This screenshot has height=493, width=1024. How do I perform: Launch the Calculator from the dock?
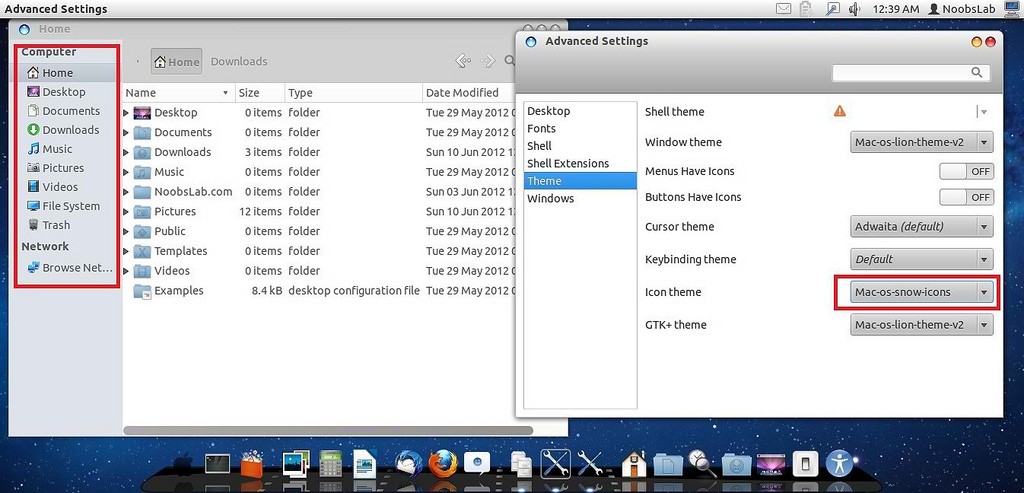click(x=330, y=464)
